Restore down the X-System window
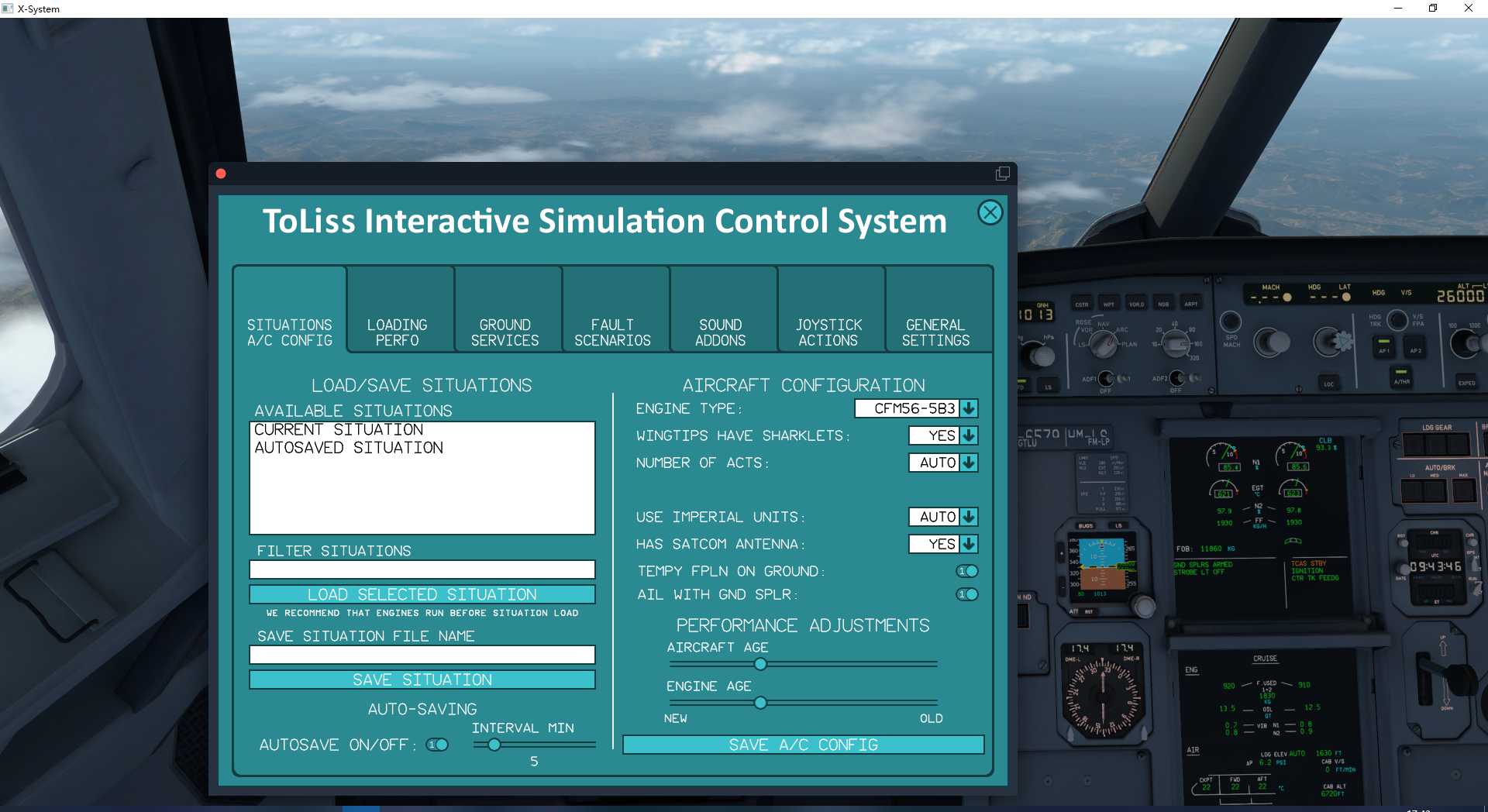The width and height of the screenshot is (1488, 812). click(x=1433, y=9)
